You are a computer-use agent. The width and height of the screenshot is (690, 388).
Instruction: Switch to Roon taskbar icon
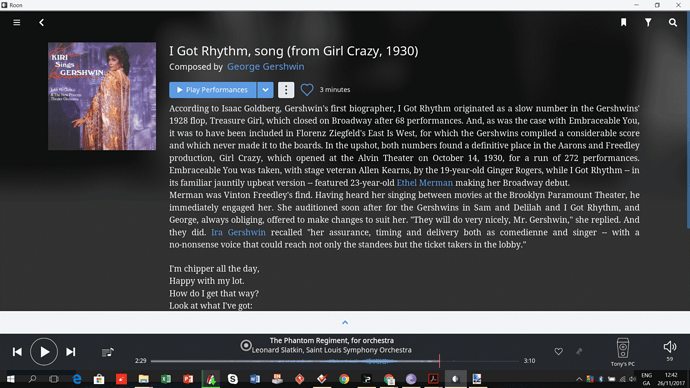click(x=455, y=379)
